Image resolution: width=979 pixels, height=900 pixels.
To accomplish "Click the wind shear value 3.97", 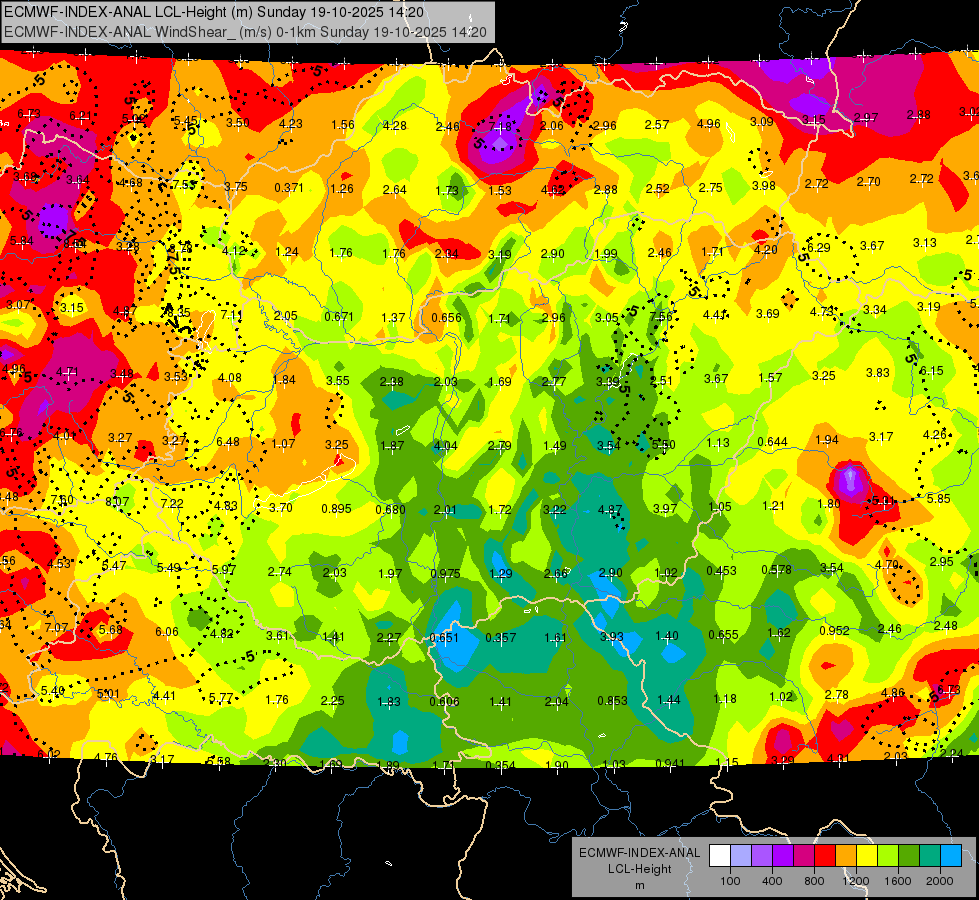I will click(x=665, y=508).
